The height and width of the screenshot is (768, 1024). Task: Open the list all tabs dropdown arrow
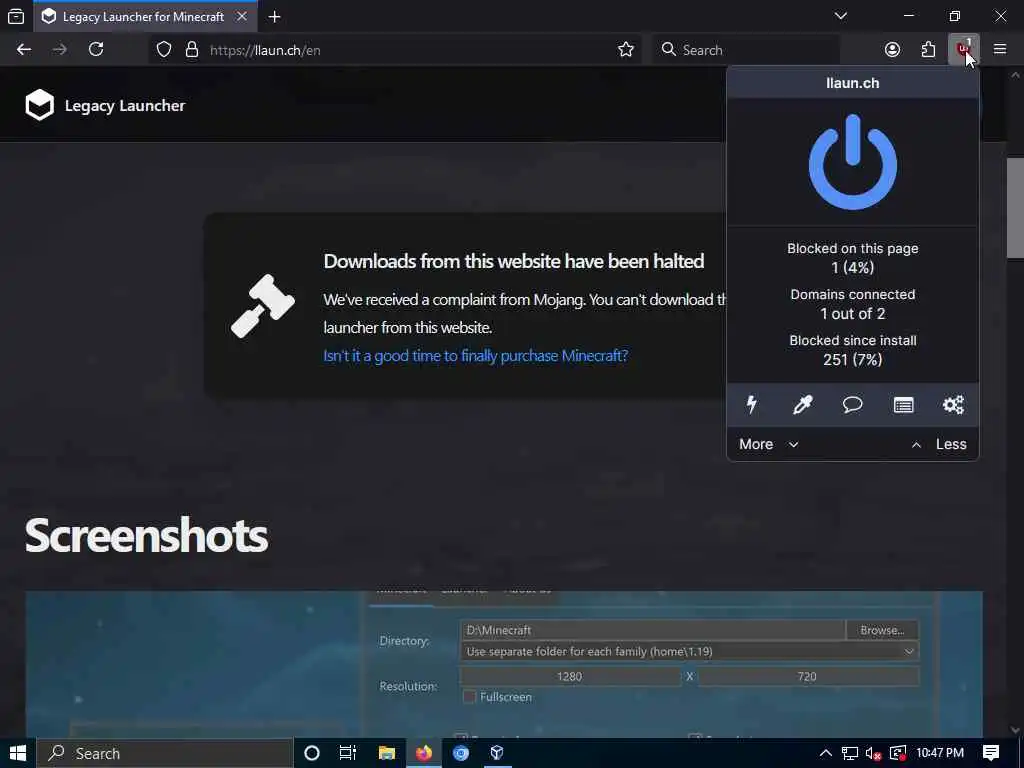[x=840, y=16]
